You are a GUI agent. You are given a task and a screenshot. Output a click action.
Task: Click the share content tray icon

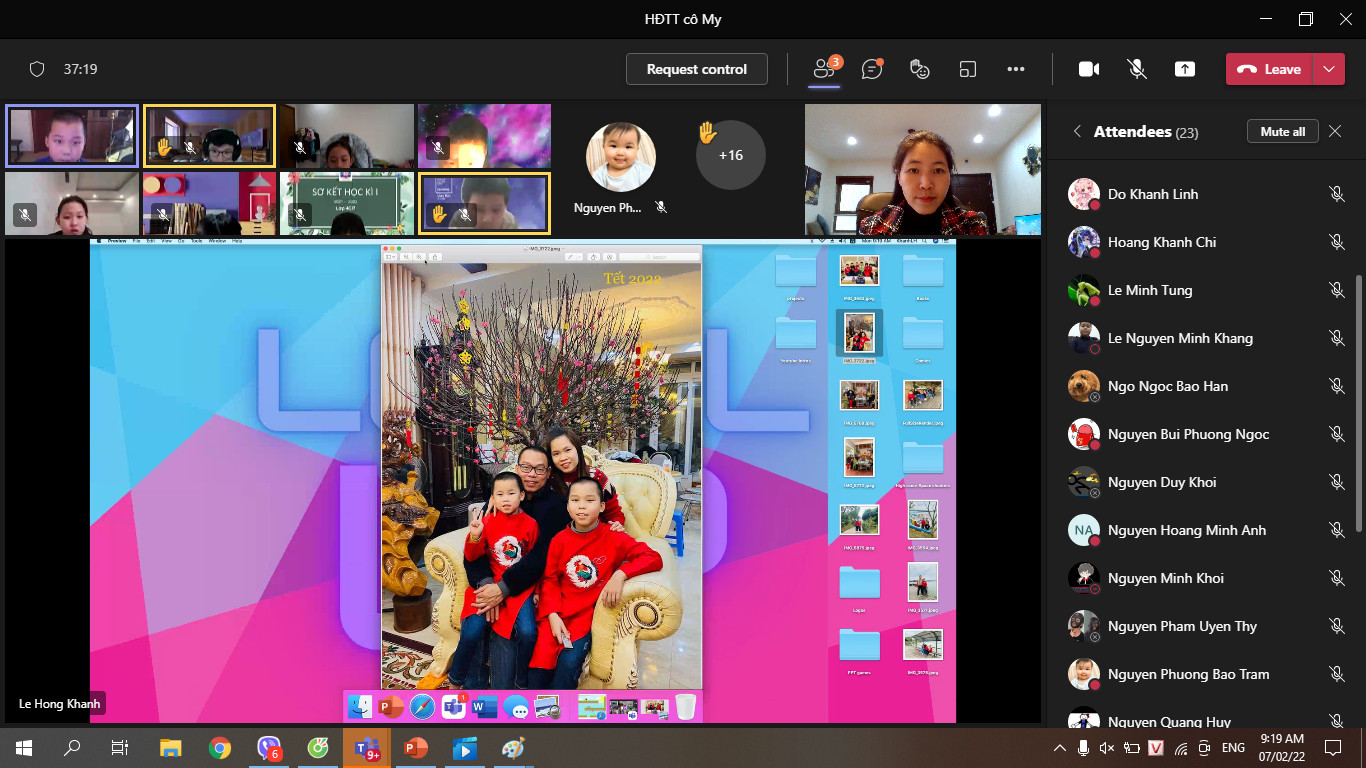pos(1185,69)
